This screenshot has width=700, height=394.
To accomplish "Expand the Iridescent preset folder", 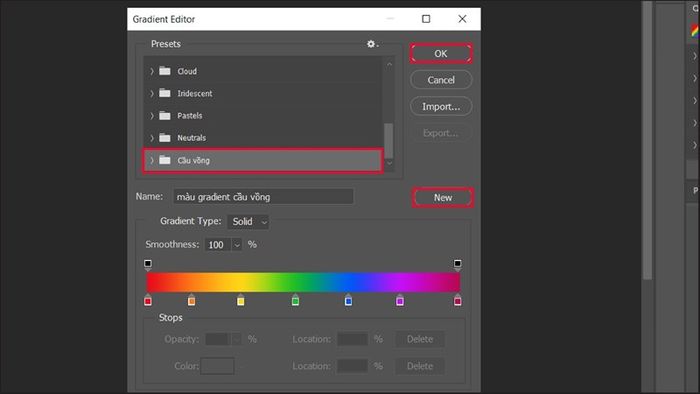I will 152,93.
